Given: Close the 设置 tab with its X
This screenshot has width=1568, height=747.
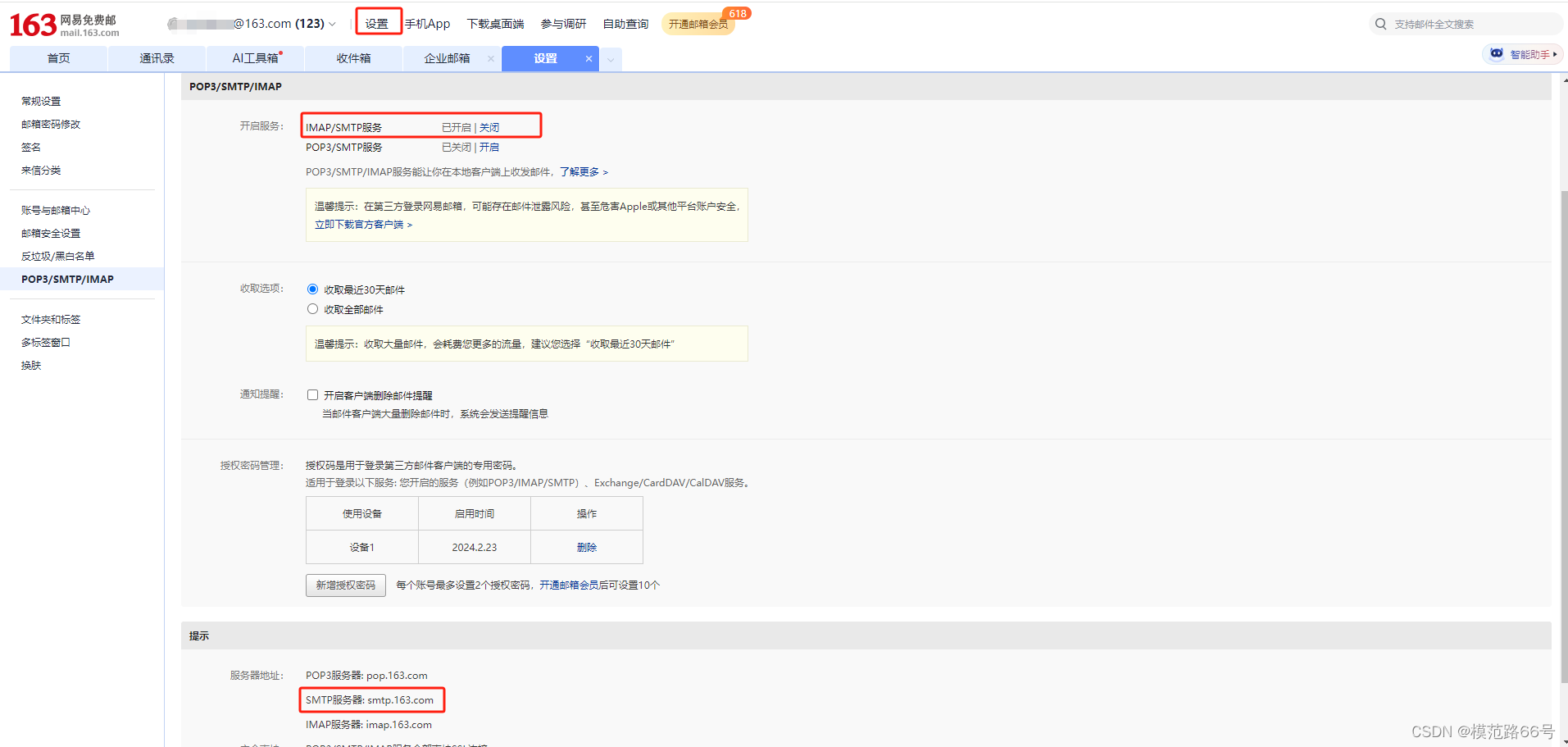Looking at the screenshot, I should (589, 58).
